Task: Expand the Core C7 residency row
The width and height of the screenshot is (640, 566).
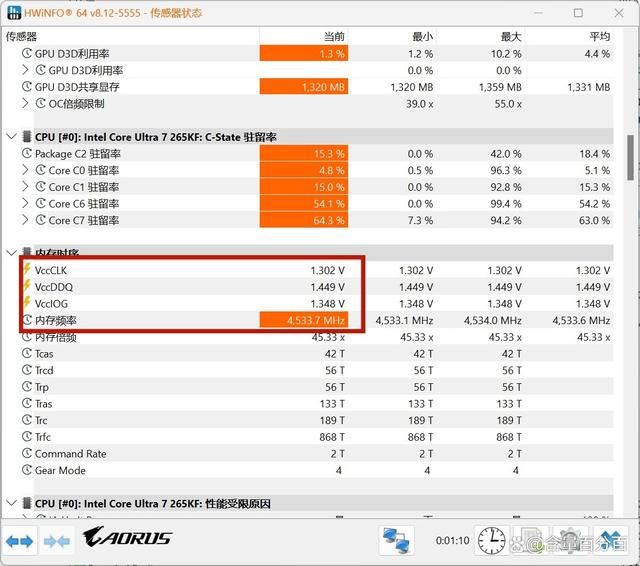Action: tap(27, 220)
